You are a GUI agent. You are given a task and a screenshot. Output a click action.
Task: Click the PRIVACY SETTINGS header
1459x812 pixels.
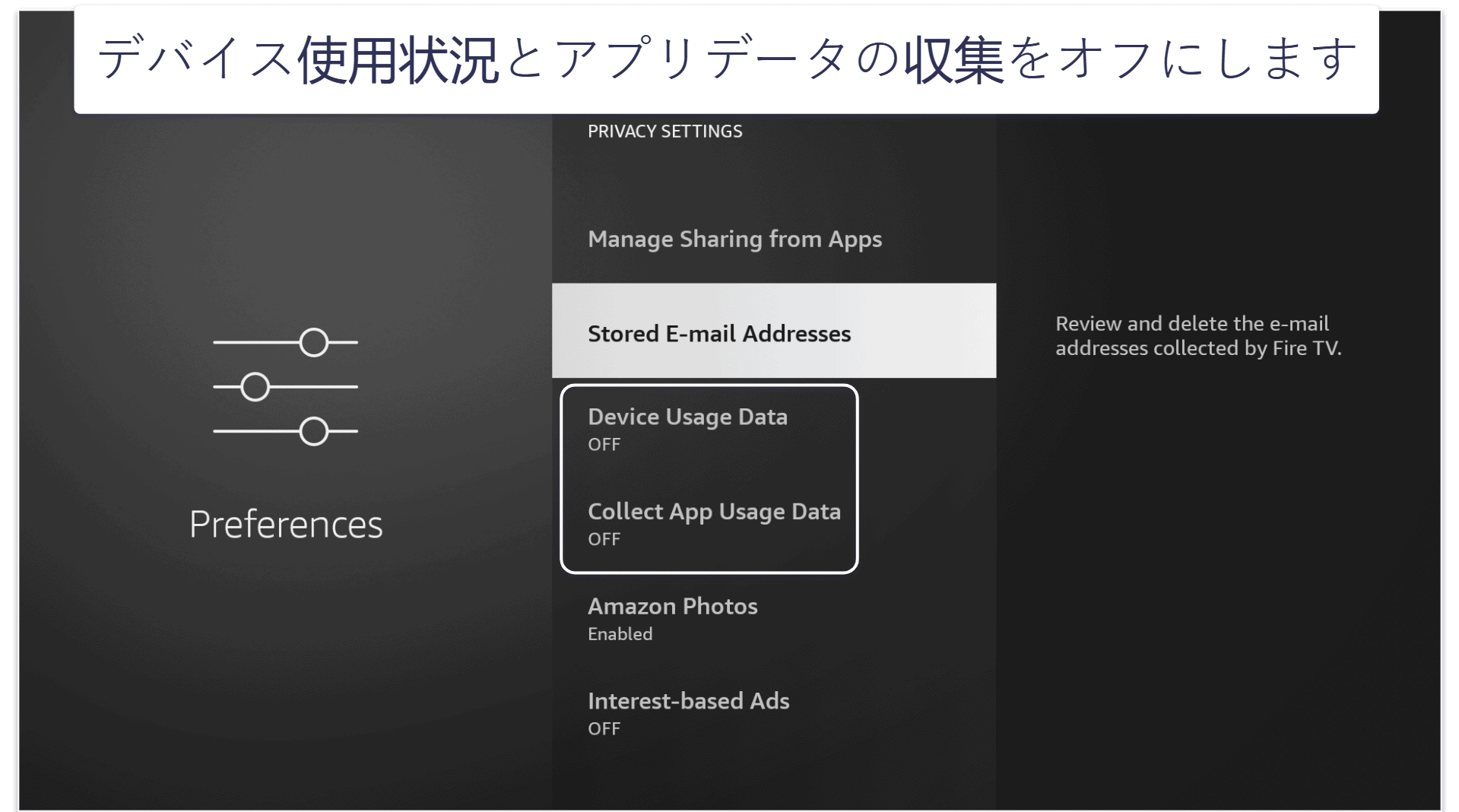(664, 132)
